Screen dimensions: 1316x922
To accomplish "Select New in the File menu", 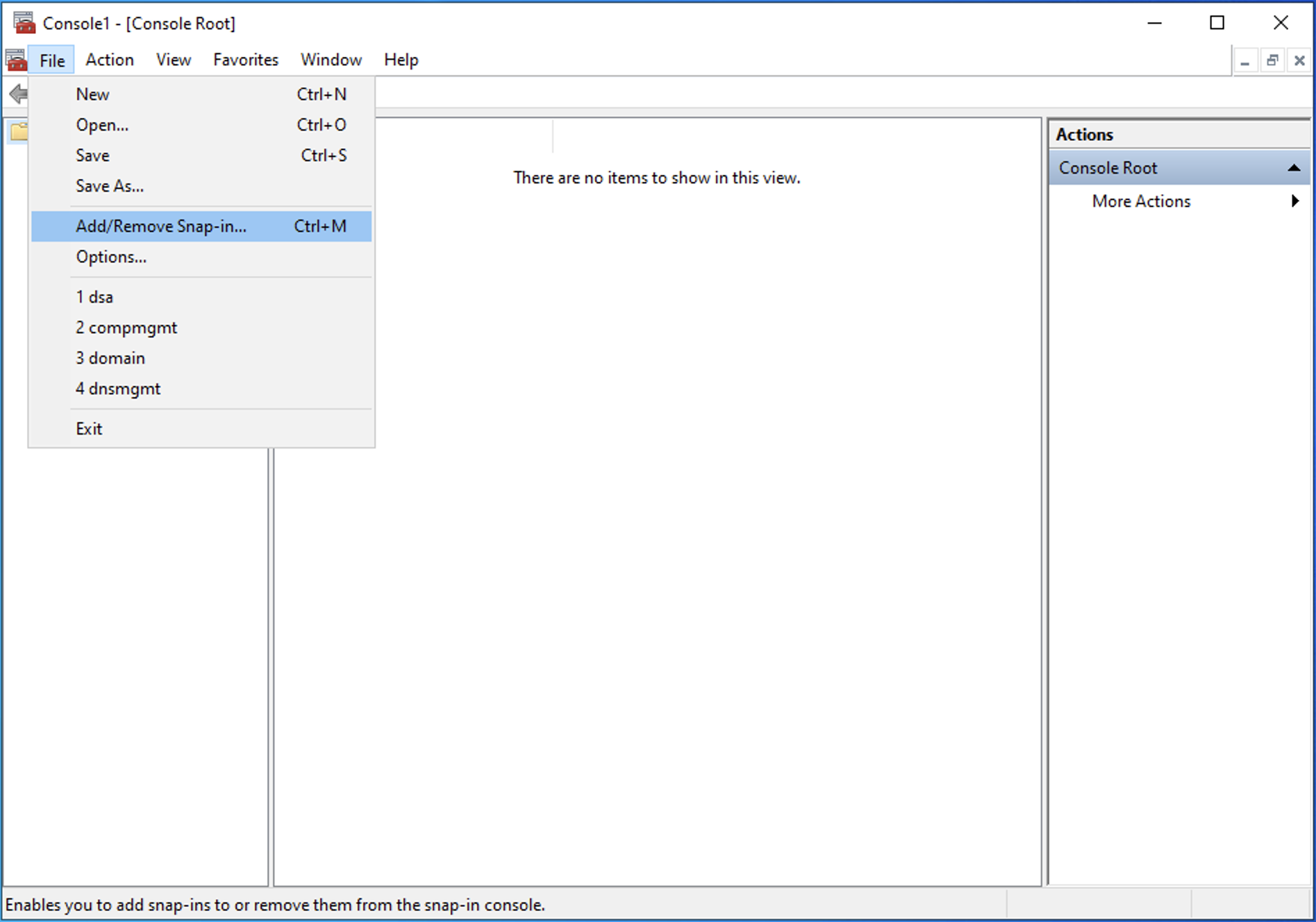I will (92, 94).
